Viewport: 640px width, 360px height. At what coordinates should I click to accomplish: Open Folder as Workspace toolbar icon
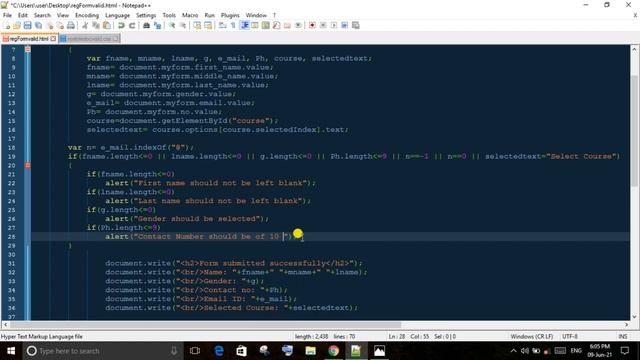[287, 26]
